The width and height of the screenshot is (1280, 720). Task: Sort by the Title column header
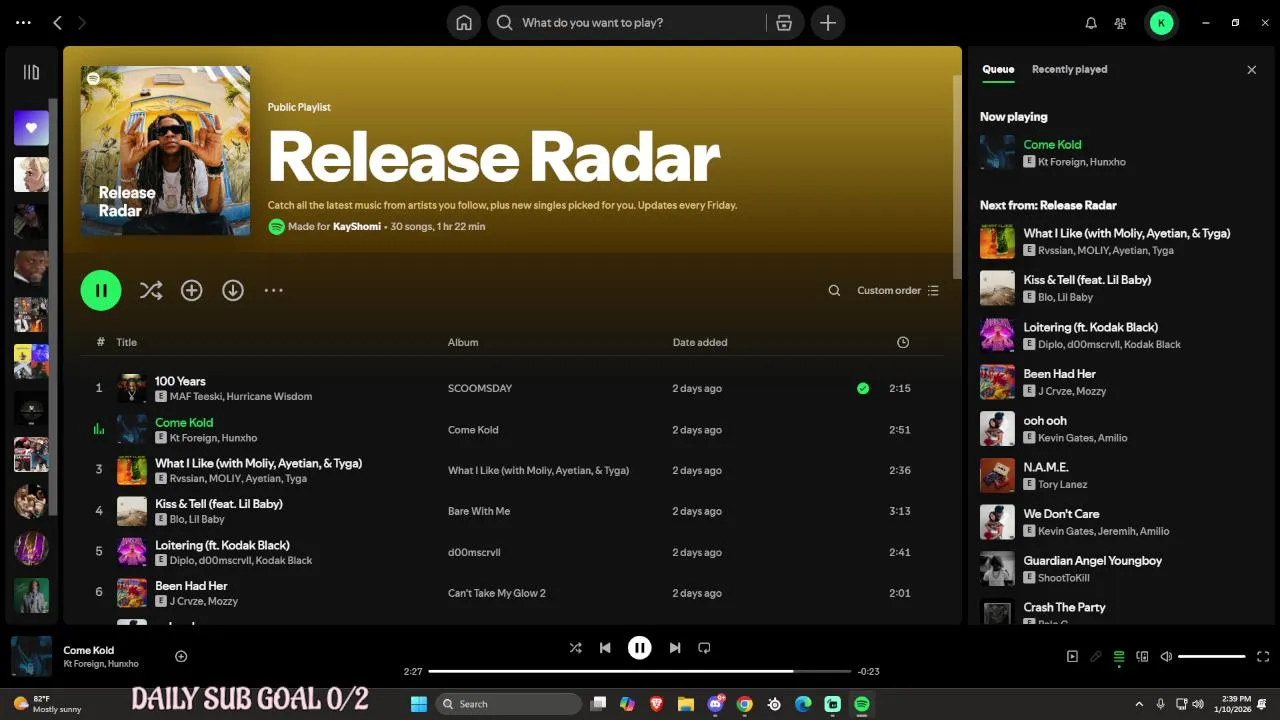pyautogui.click(x=126, y=342)
